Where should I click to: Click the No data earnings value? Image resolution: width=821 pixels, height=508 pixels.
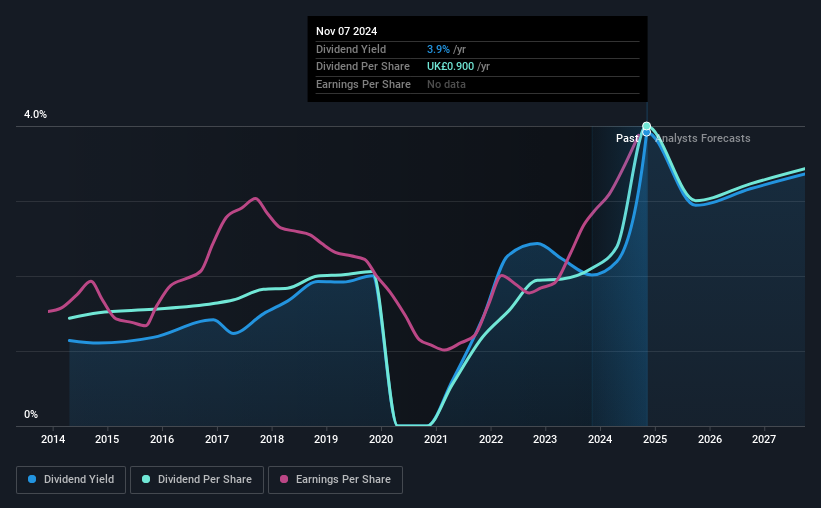tap(446, 84)
